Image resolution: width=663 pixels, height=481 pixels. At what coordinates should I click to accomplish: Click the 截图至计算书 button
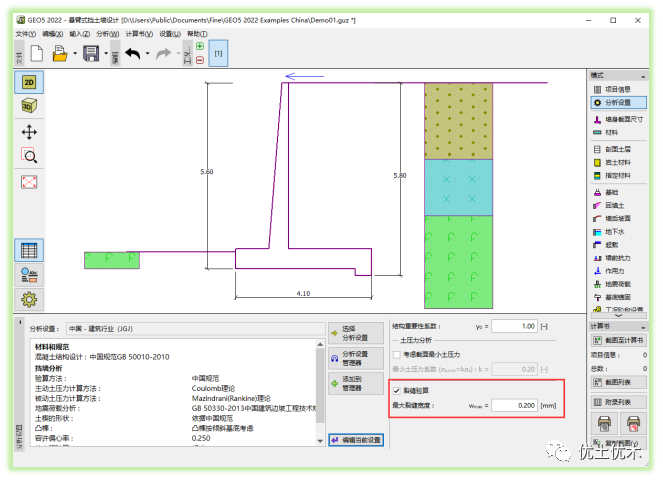(618, 340)
